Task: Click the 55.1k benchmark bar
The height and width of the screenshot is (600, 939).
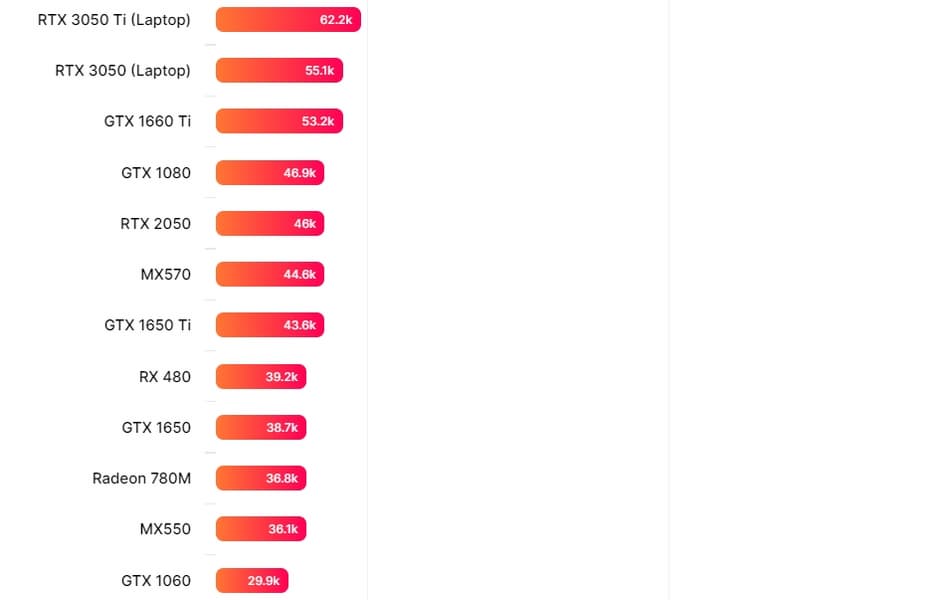Action: coord(279,71)
